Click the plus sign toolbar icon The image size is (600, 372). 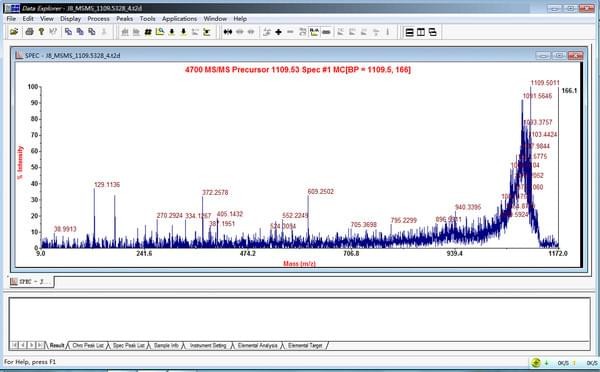point(279,32)
